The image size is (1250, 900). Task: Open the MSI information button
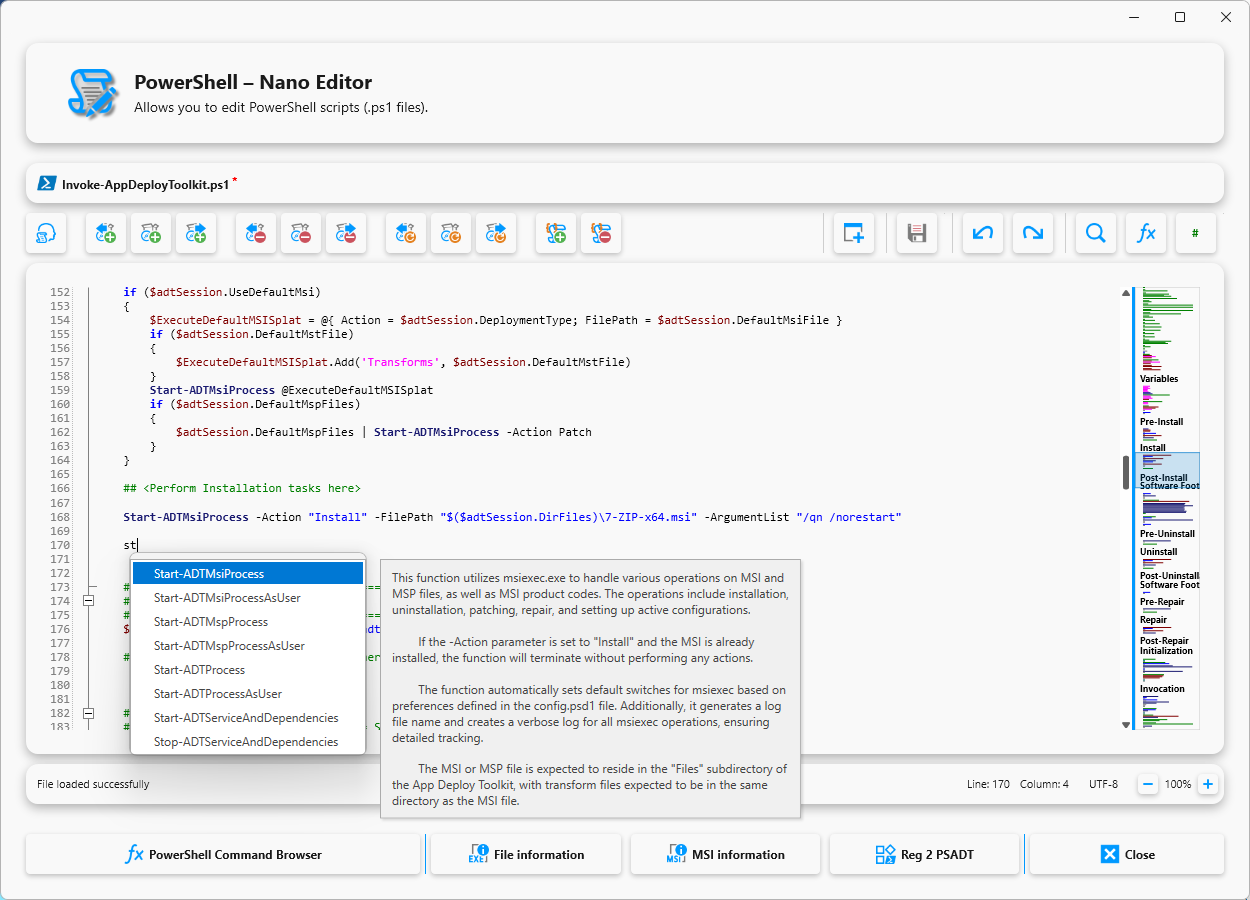pos(725,855)
